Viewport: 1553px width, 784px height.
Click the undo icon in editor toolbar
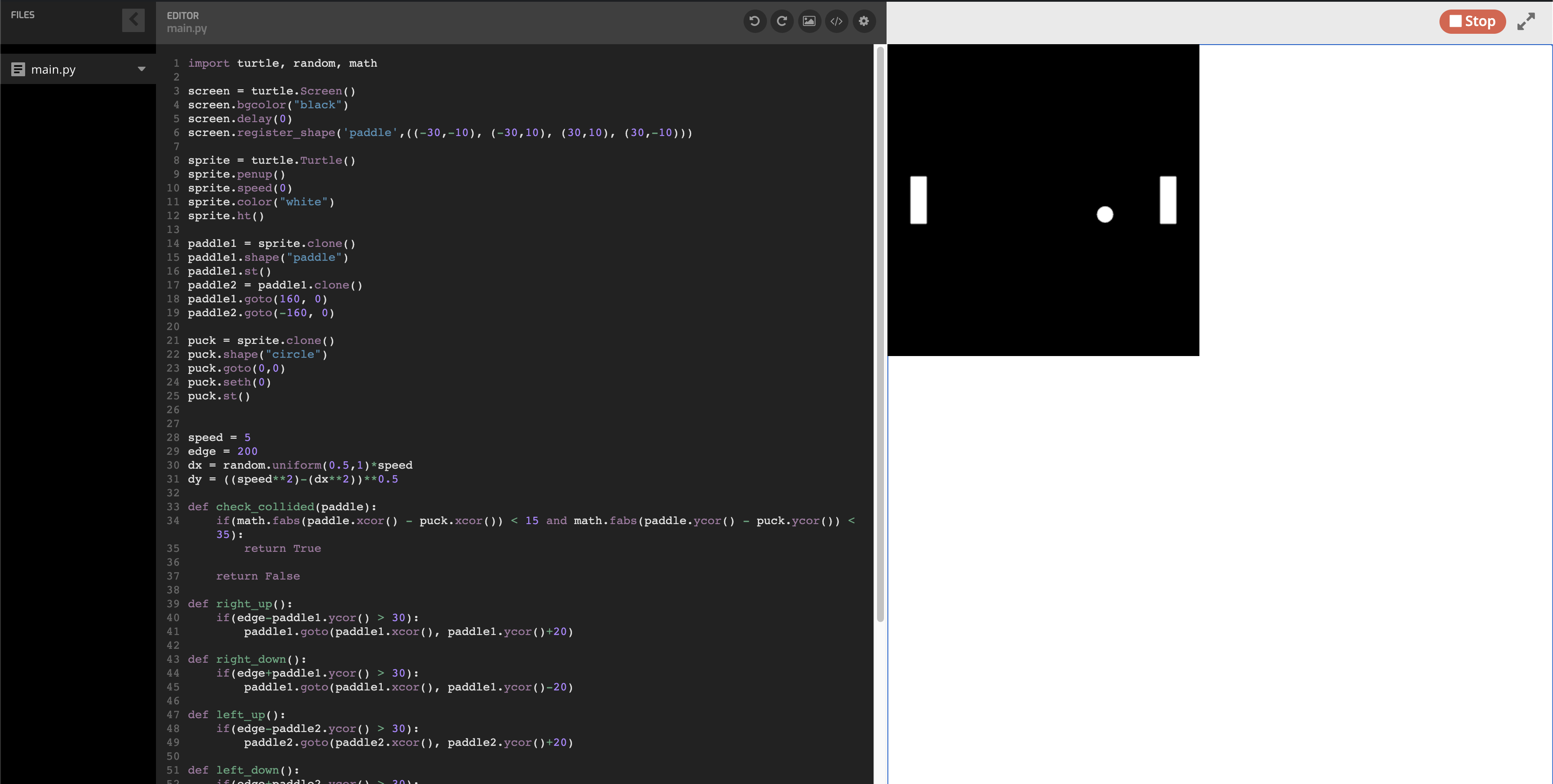(x=754, y=21)
